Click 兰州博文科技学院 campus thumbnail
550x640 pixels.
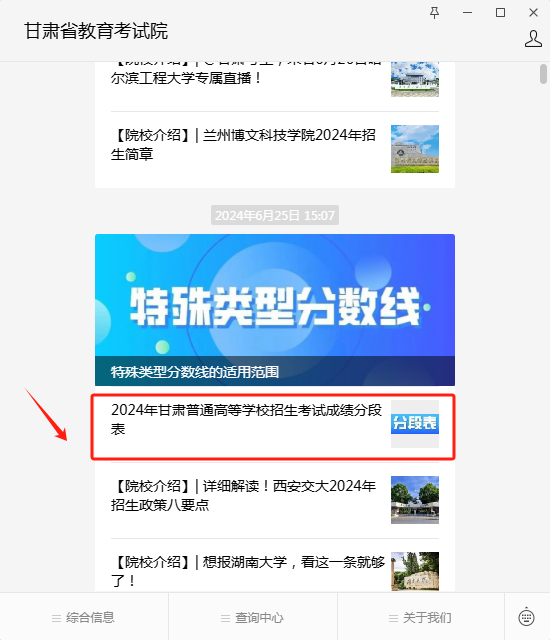[x=415, y=149]
